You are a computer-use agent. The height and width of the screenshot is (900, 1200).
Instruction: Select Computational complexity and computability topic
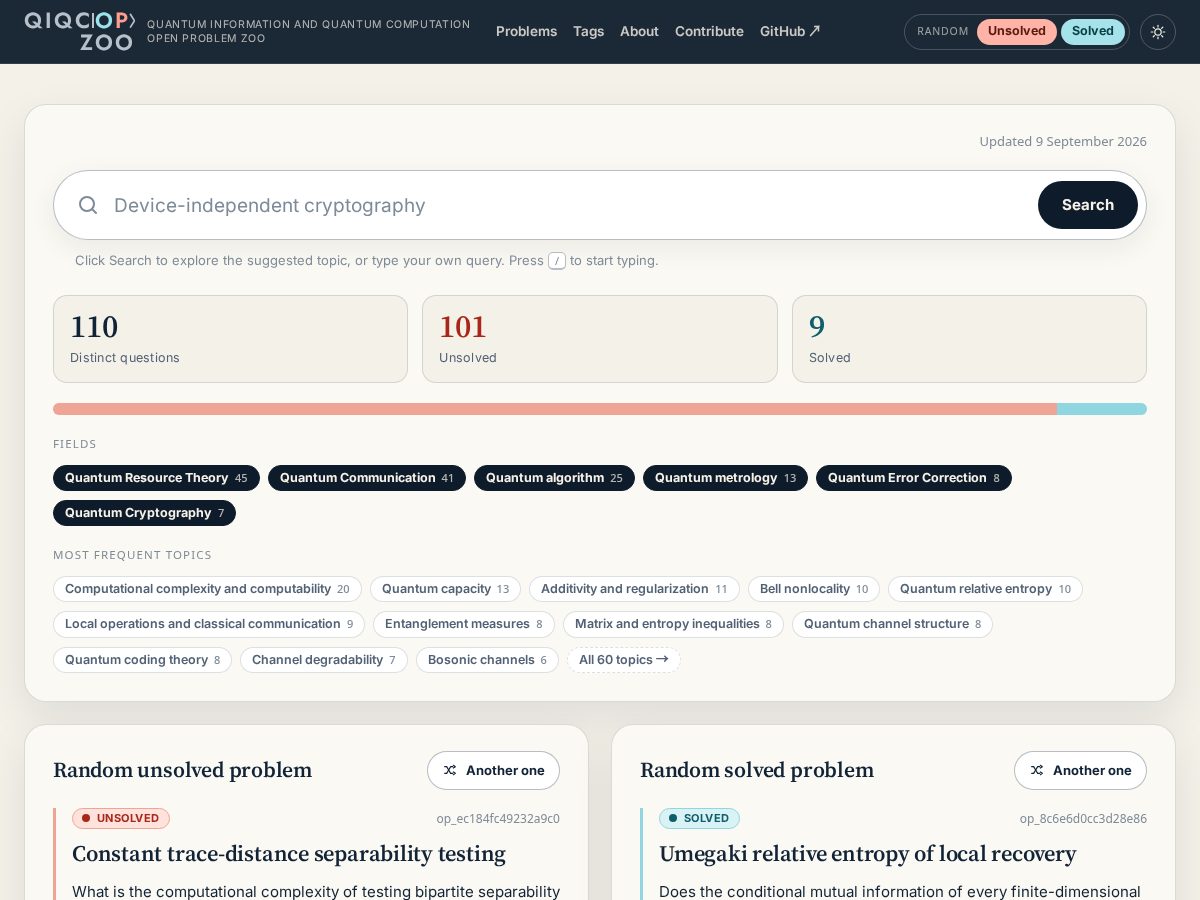pyautogui.click(x=207, y=589)
